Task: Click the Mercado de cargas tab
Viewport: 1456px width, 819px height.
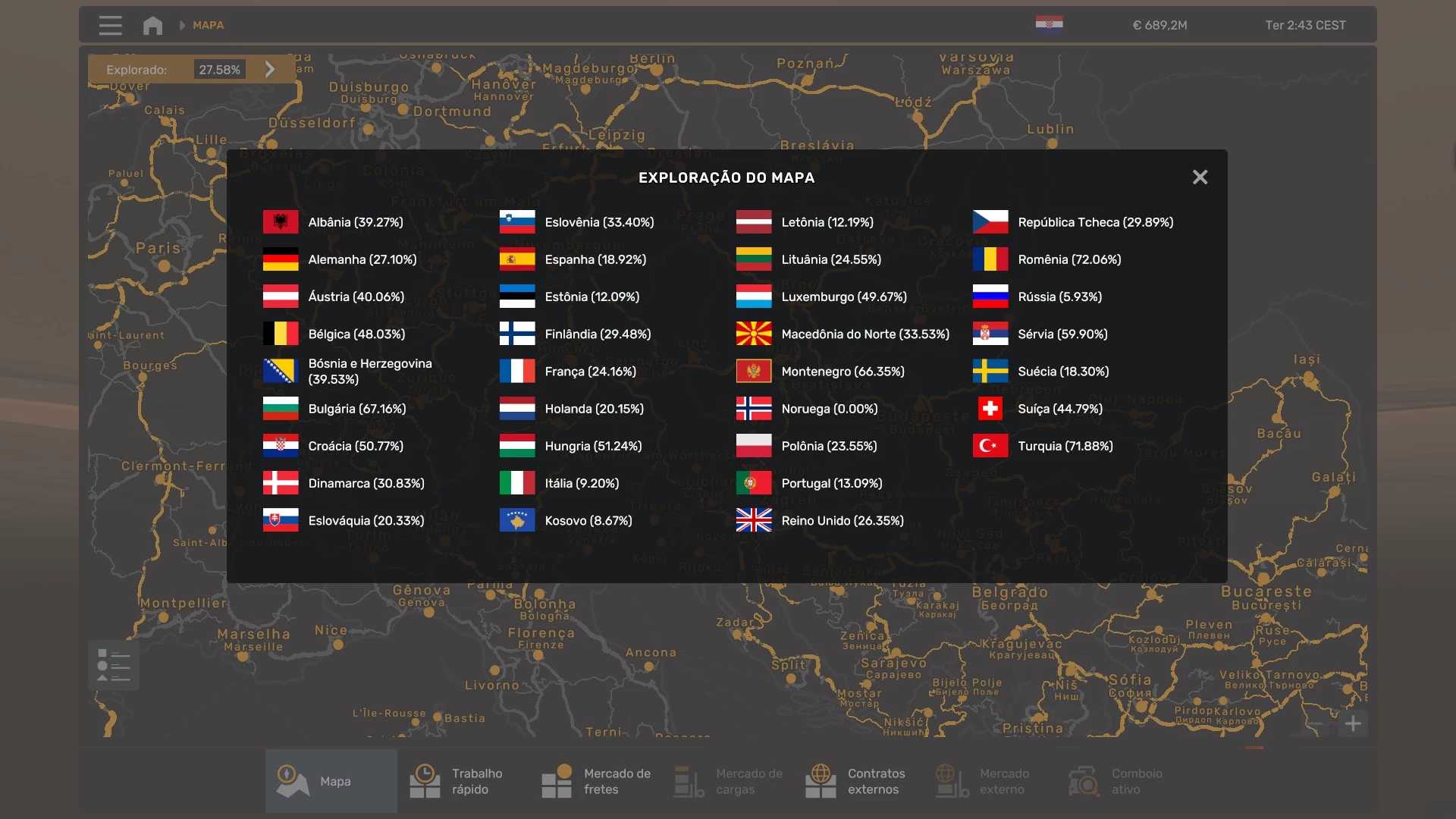Action: point(728,781)
